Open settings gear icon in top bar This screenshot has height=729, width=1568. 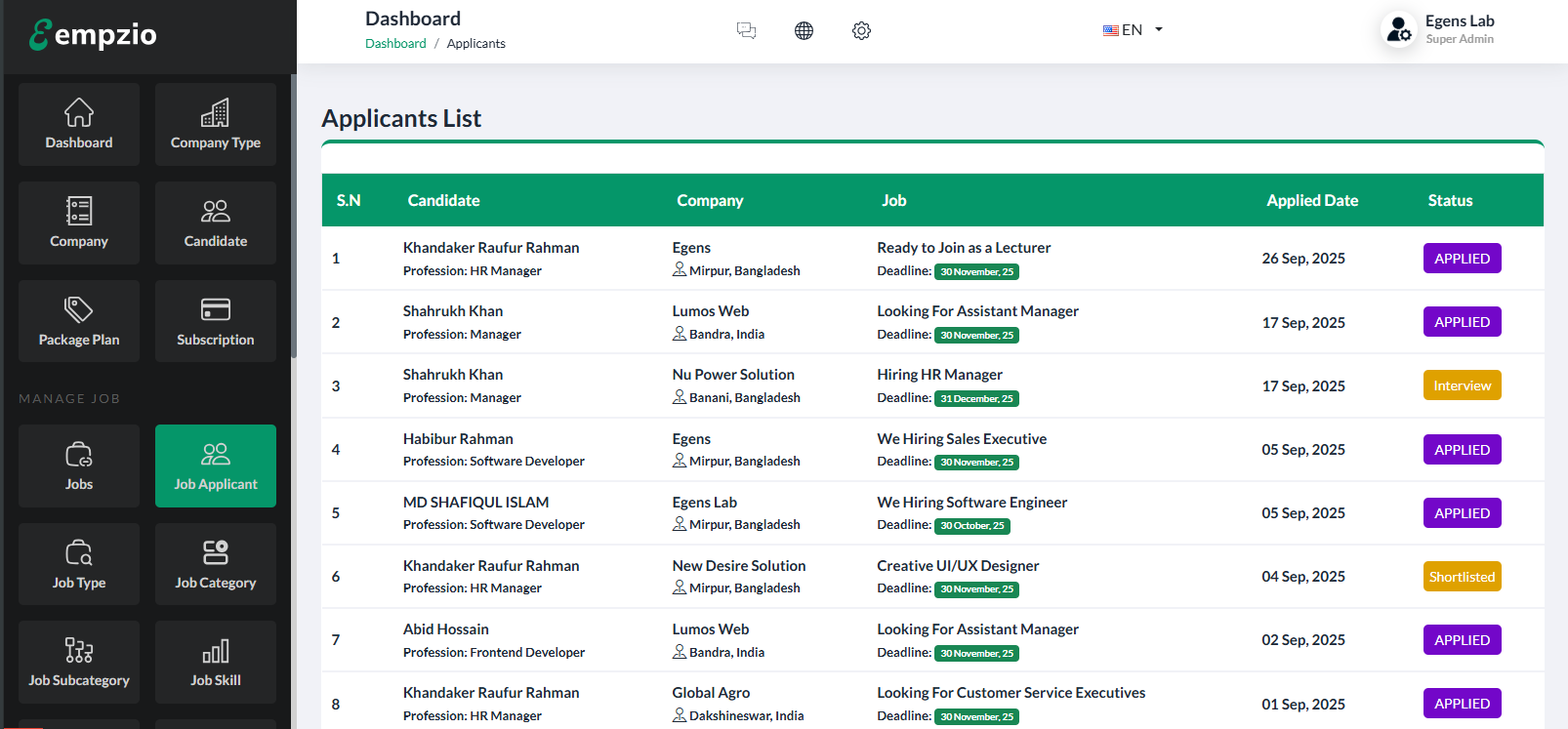tap(861, 30)
